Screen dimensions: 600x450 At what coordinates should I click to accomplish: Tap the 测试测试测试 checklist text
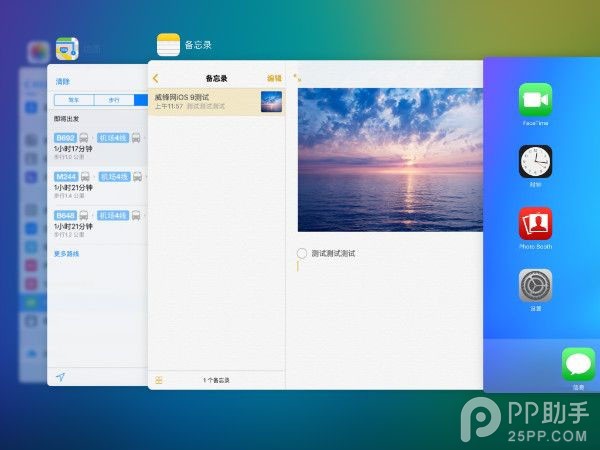click(x=333, y=253)
